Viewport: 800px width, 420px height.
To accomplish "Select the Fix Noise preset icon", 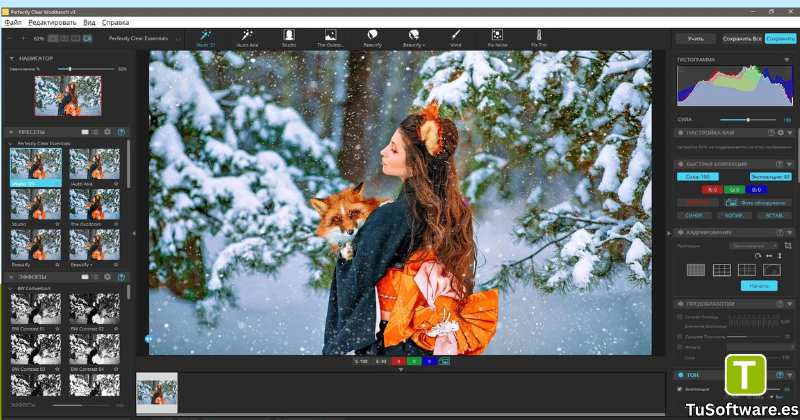I will click(497, 38).
